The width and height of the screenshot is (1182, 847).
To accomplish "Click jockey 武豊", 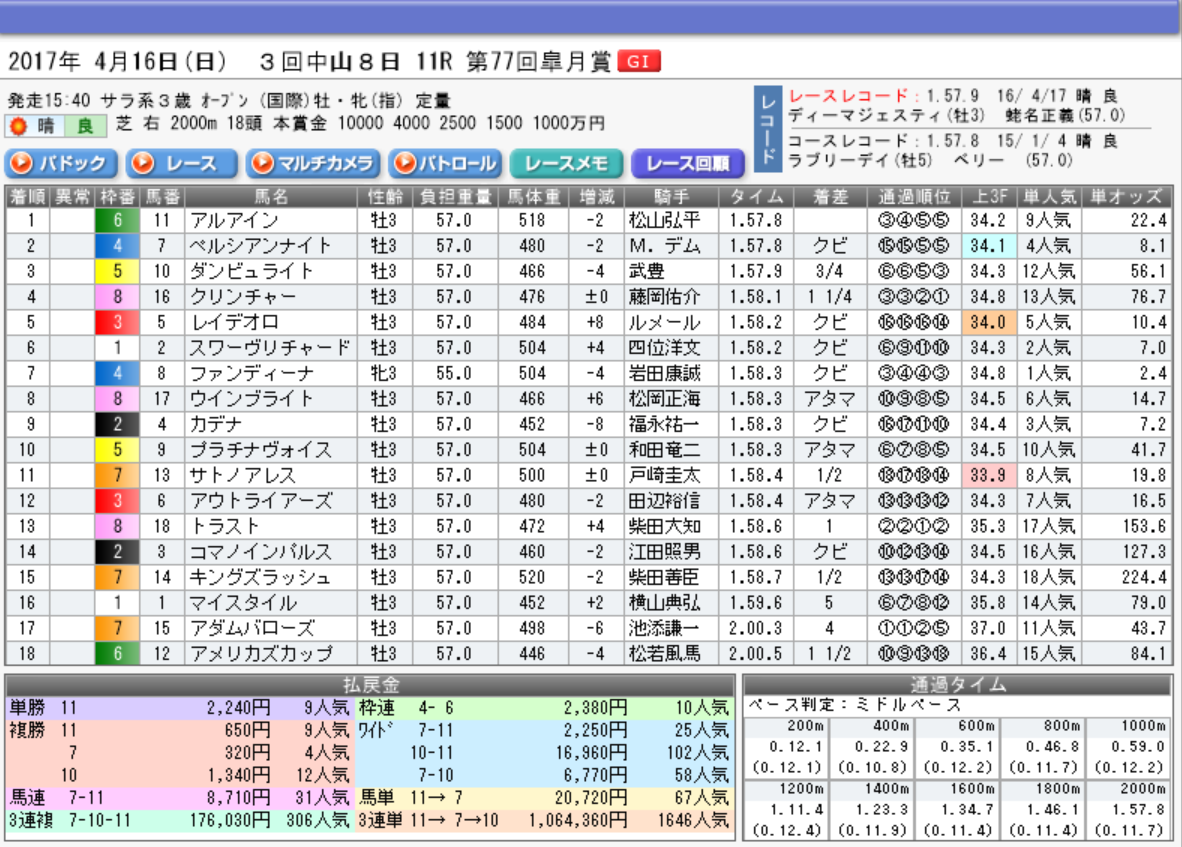I will [647, 271].
